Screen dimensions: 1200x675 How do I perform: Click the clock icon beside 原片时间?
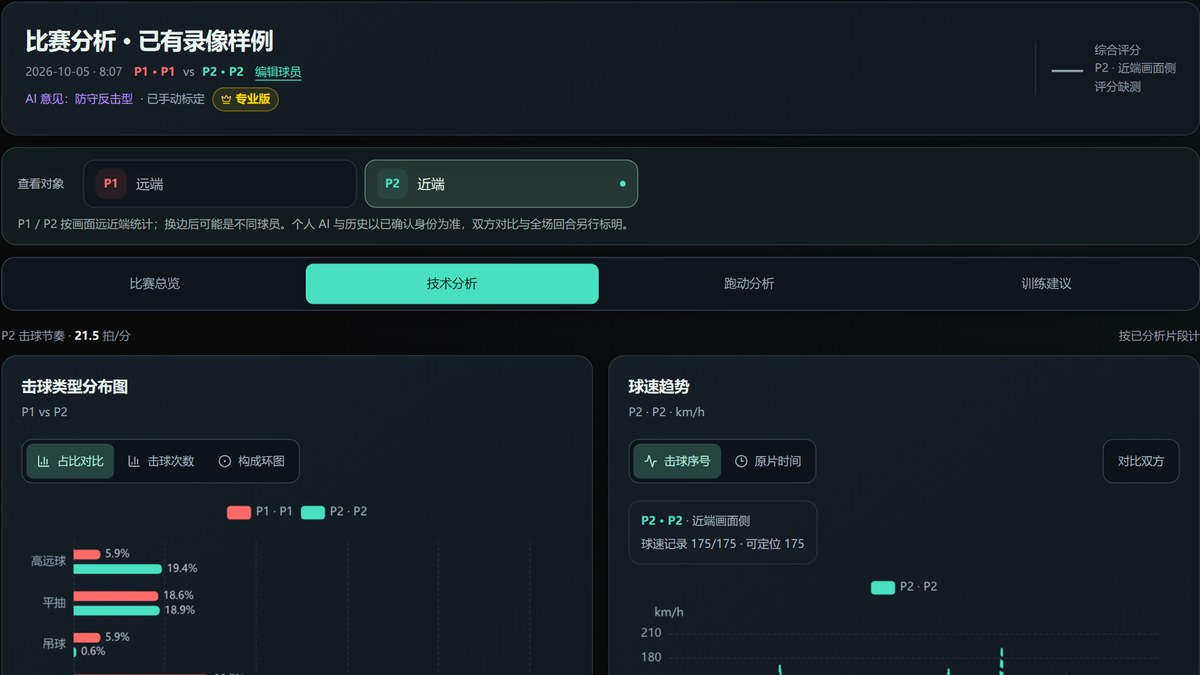741,461
